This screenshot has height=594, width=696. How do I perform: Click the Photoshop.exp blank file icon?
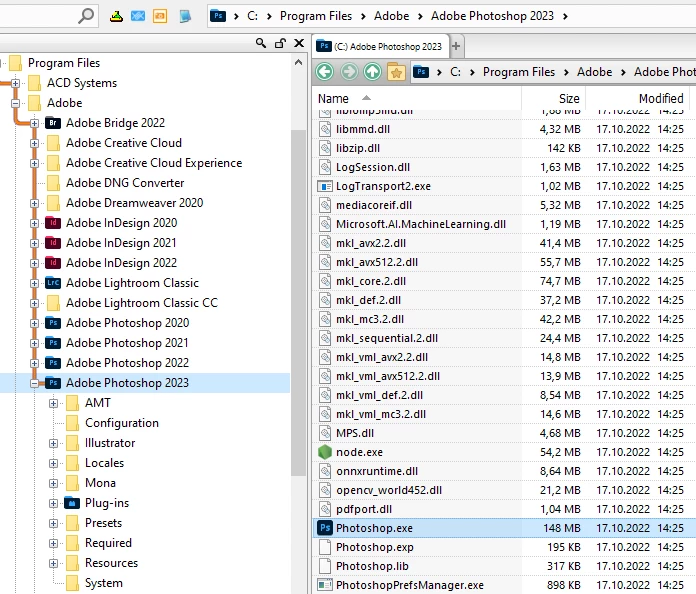pyautogui.click(x=325, y=547)
